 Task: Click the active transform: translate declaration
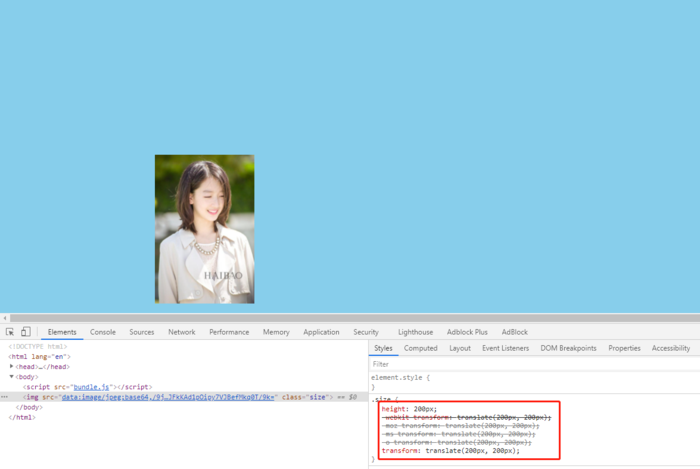450,451
